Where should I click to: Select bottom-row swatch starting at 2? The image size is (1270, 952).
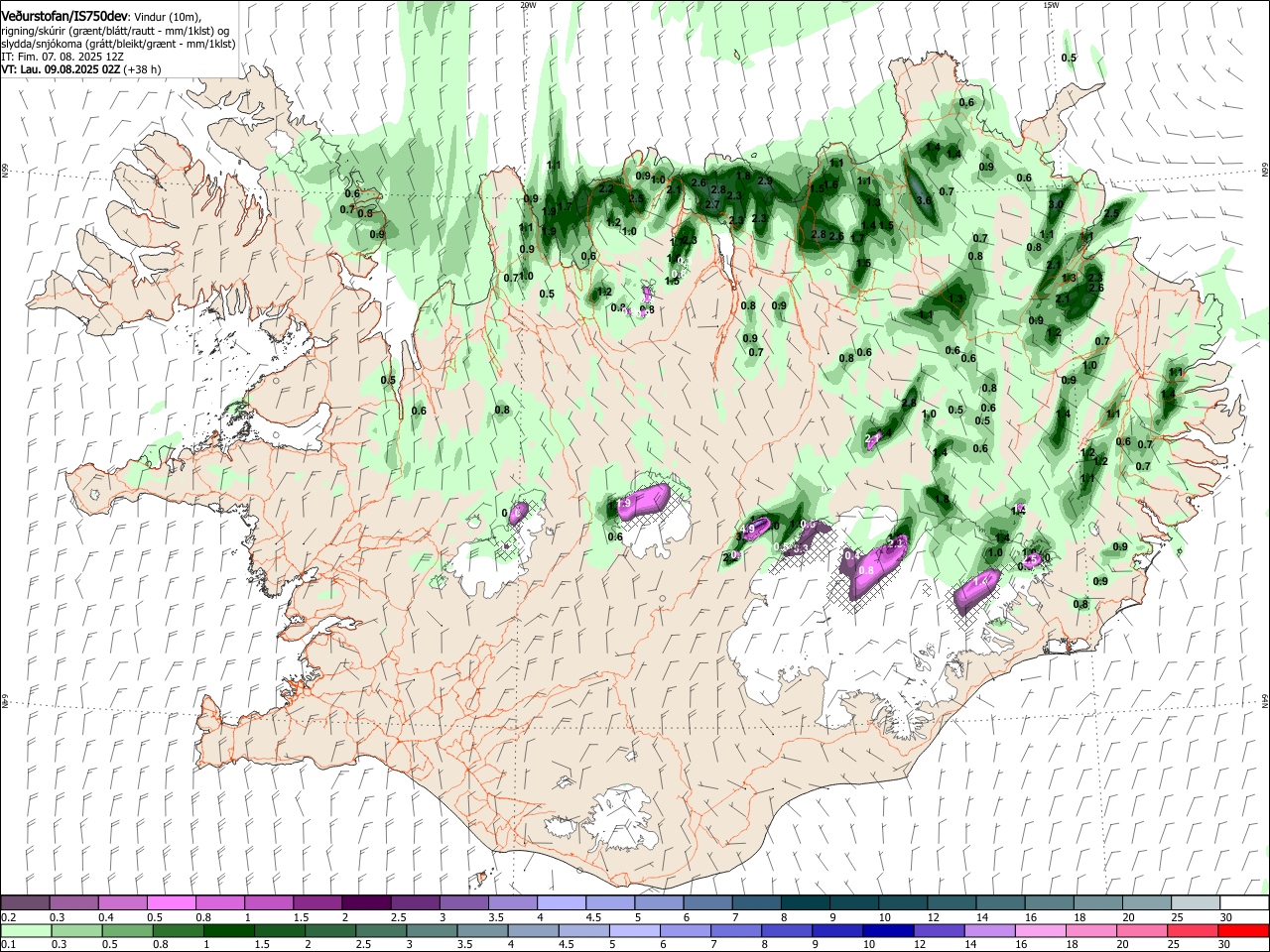tap(329, 930)
